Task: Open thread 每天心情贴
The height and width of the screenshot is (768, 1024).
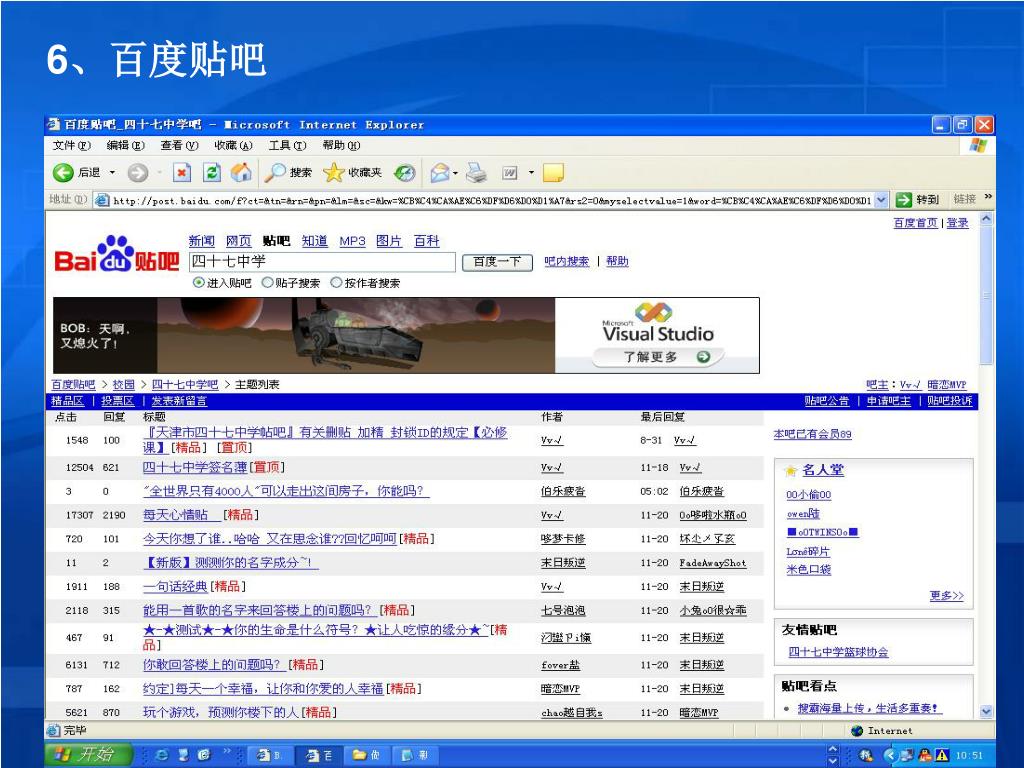Action: (x=176, y=515)
